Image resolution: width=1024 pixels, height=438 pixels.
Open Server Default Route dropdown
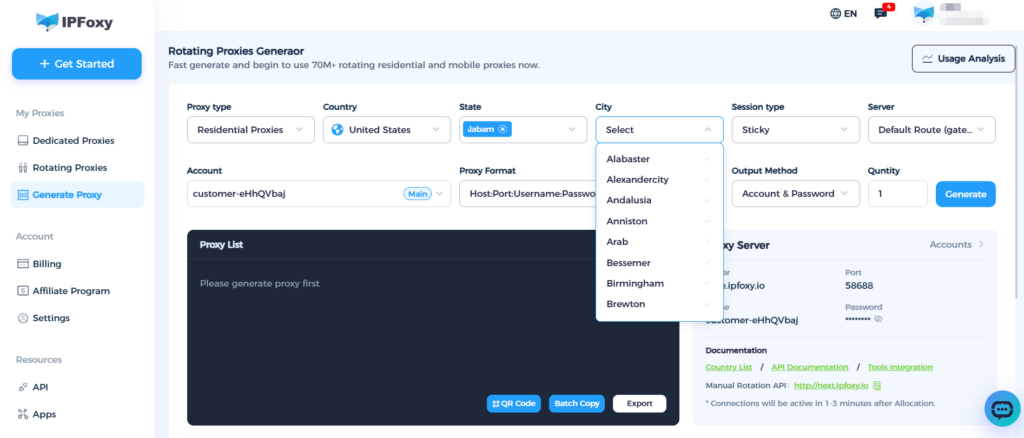pos(932,129)
